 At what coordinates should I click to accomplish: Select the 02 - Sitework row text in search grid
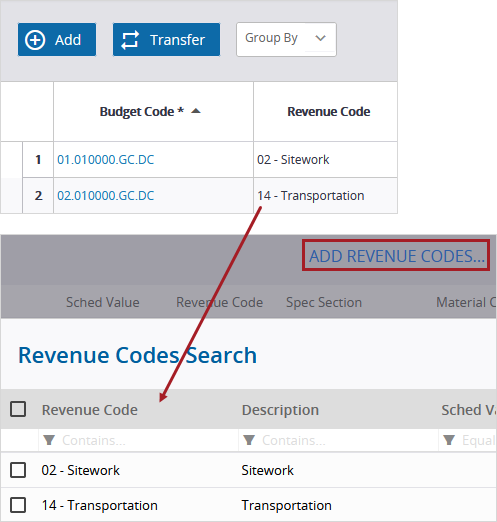(81, 470)
